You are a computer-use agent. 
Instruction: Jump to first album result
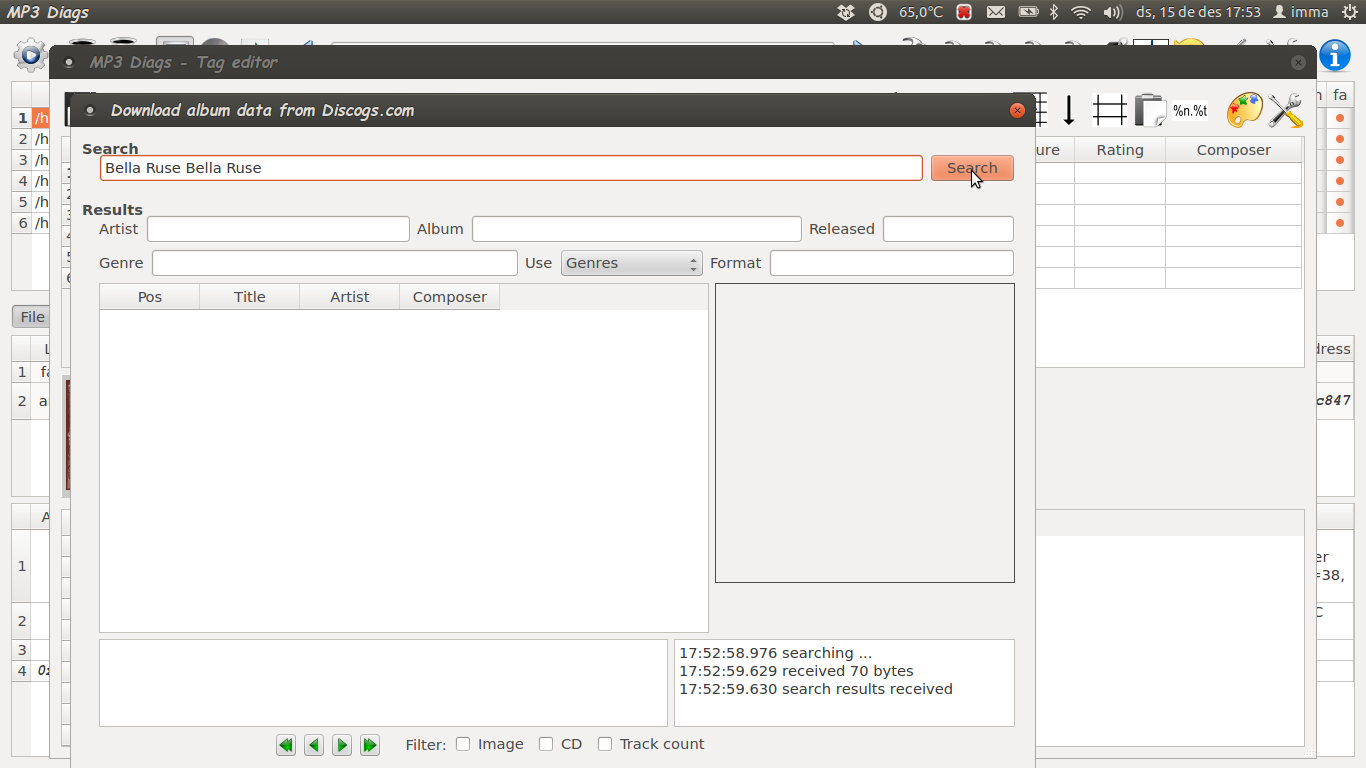286,745
